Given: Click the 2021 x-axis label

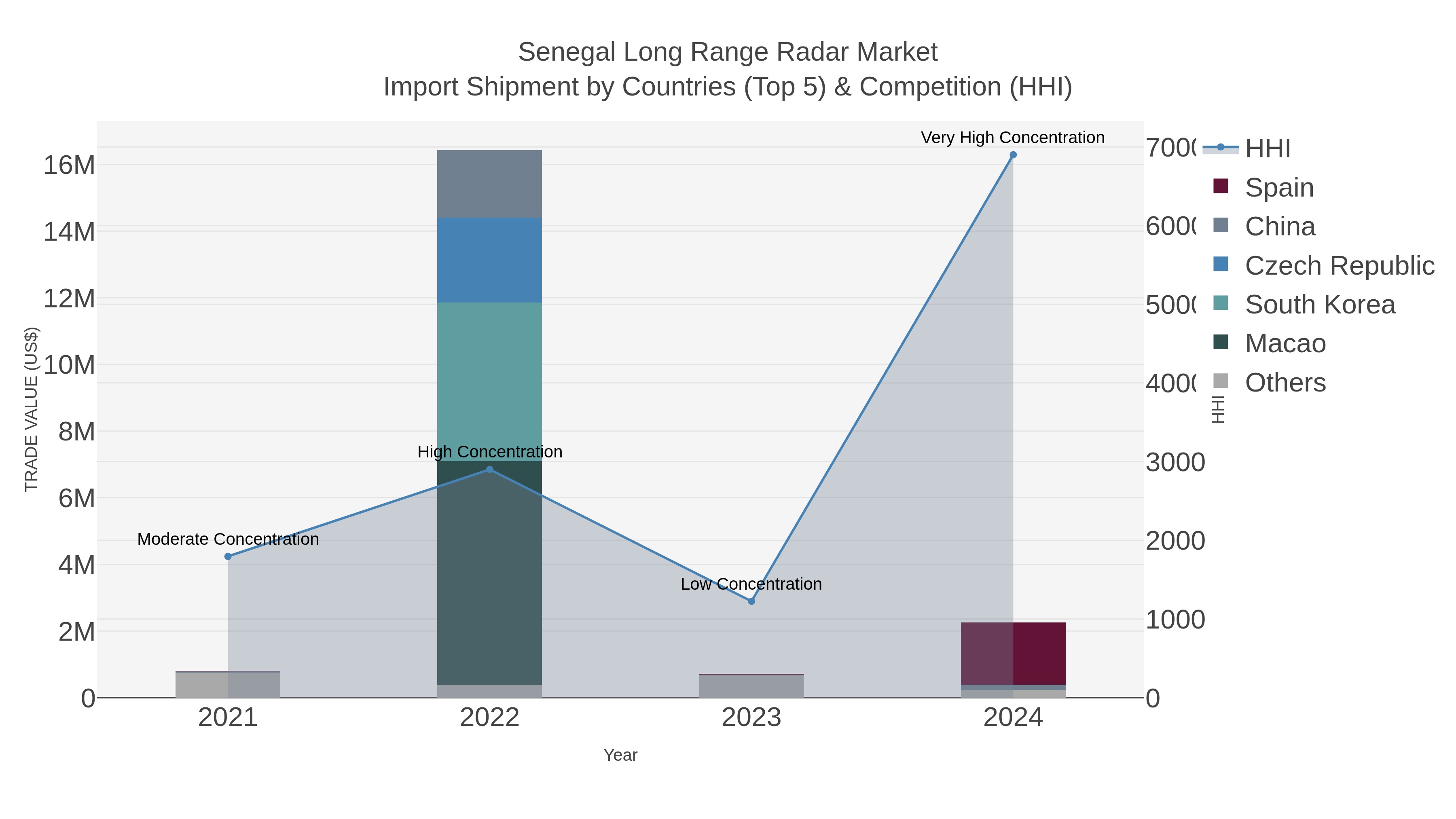Looking at the screenshot, I should 228,718.
